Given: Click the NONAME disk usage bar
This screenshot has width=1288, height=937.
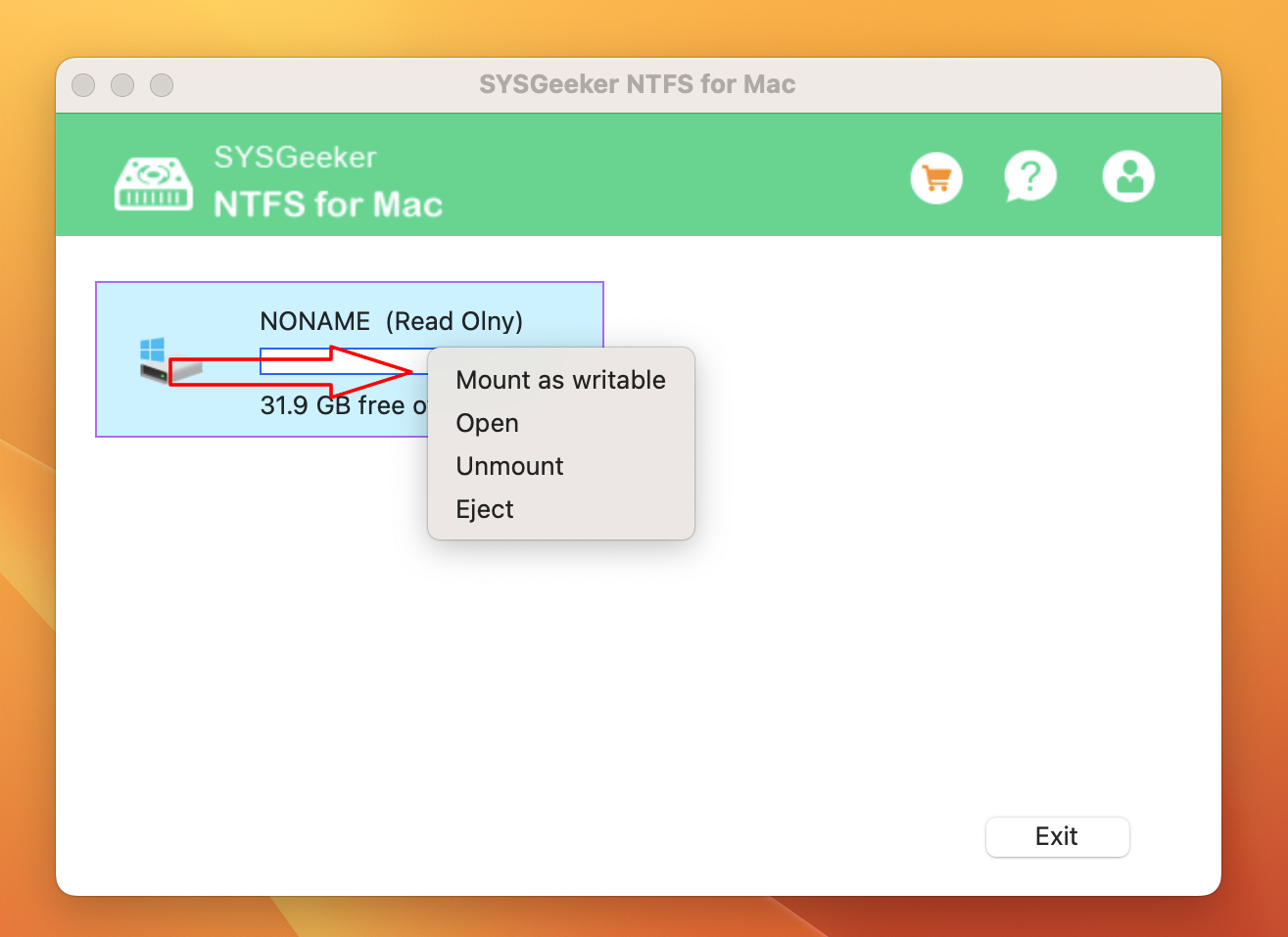Looking at the screenshot, I should click(x=344, y=361).
